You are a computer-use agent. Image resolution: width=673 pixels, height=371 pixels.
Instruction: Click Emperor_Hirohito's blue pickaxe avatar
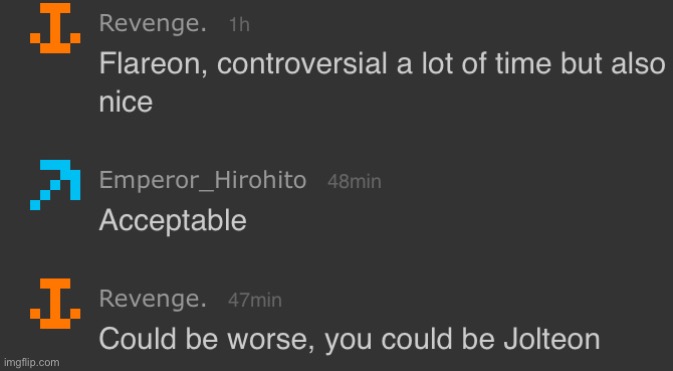click(x=55, y=185)
